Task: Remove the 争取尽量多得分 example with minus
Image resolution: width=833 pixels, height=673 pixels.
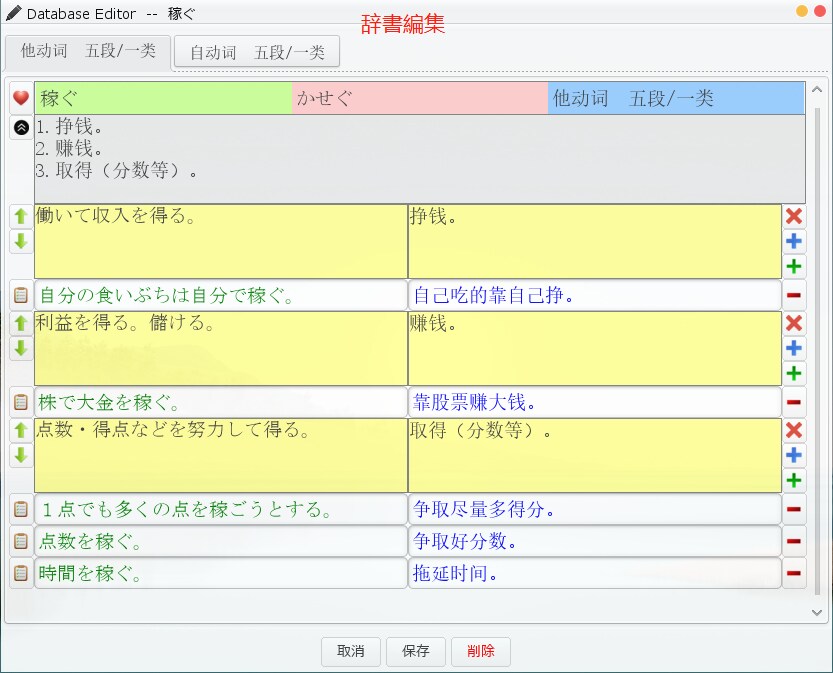Action: 794,509
